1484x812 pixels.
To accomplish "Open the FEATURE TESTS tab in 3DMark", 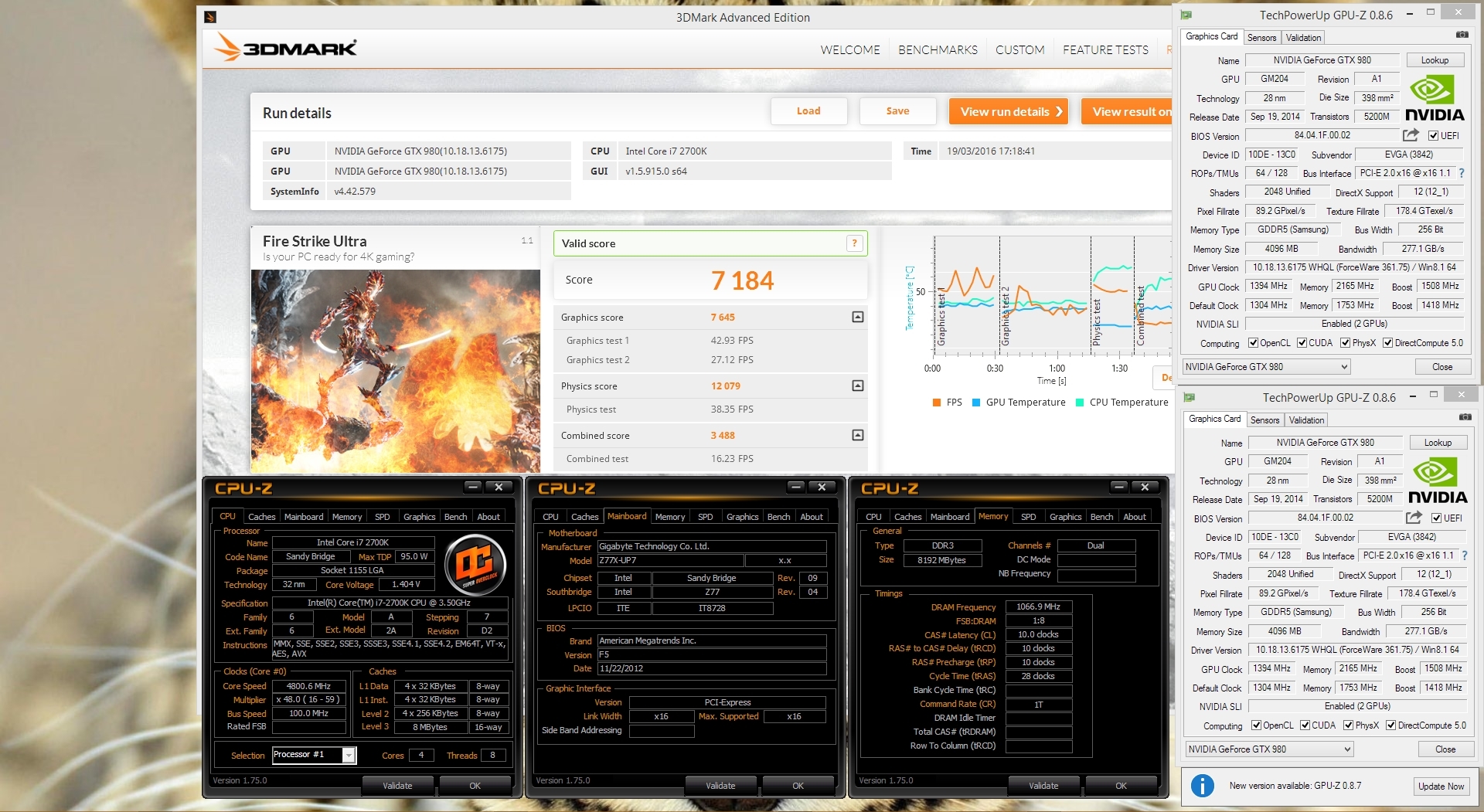I will (x=1105, y=50).
